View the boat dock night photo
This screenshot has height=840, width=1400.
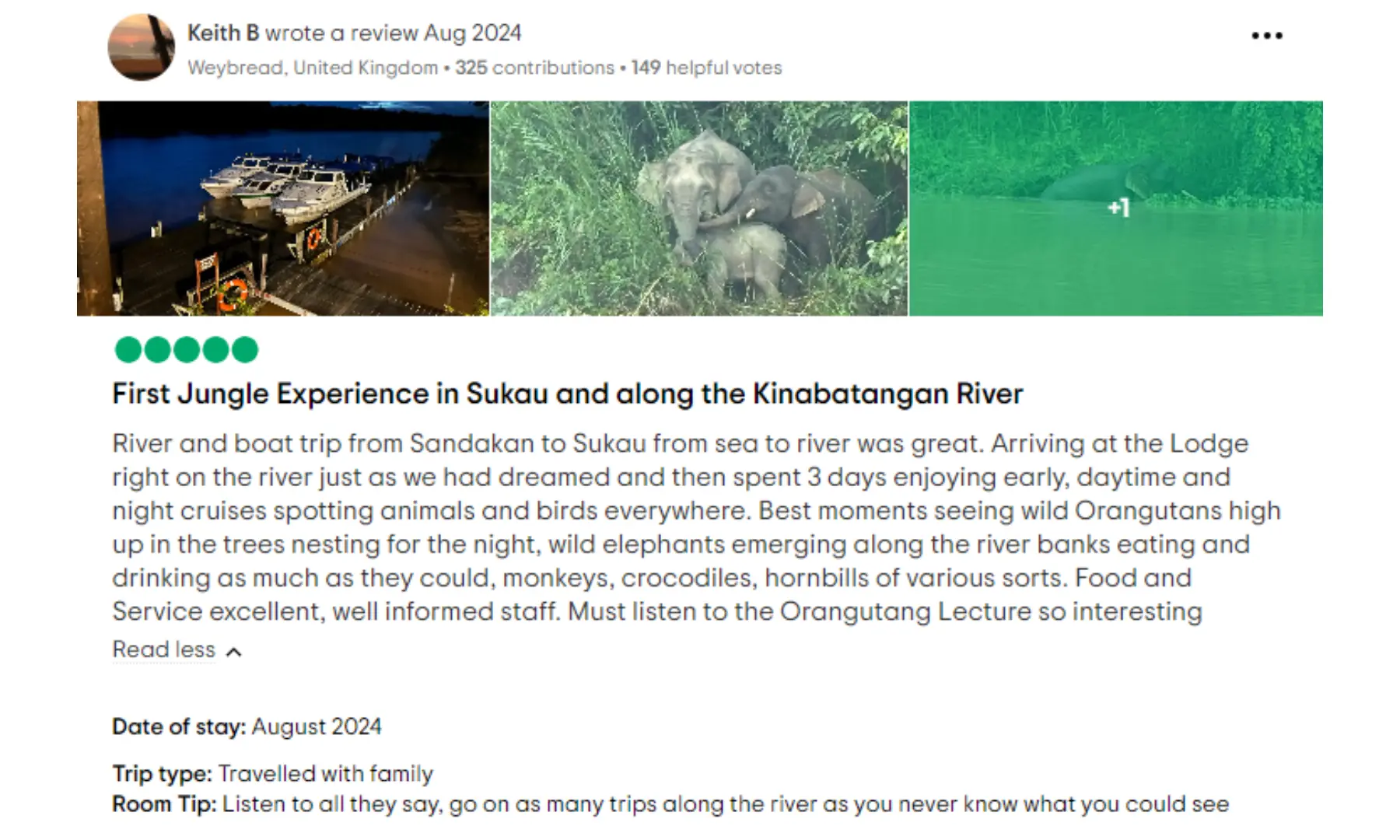(283, 208)
